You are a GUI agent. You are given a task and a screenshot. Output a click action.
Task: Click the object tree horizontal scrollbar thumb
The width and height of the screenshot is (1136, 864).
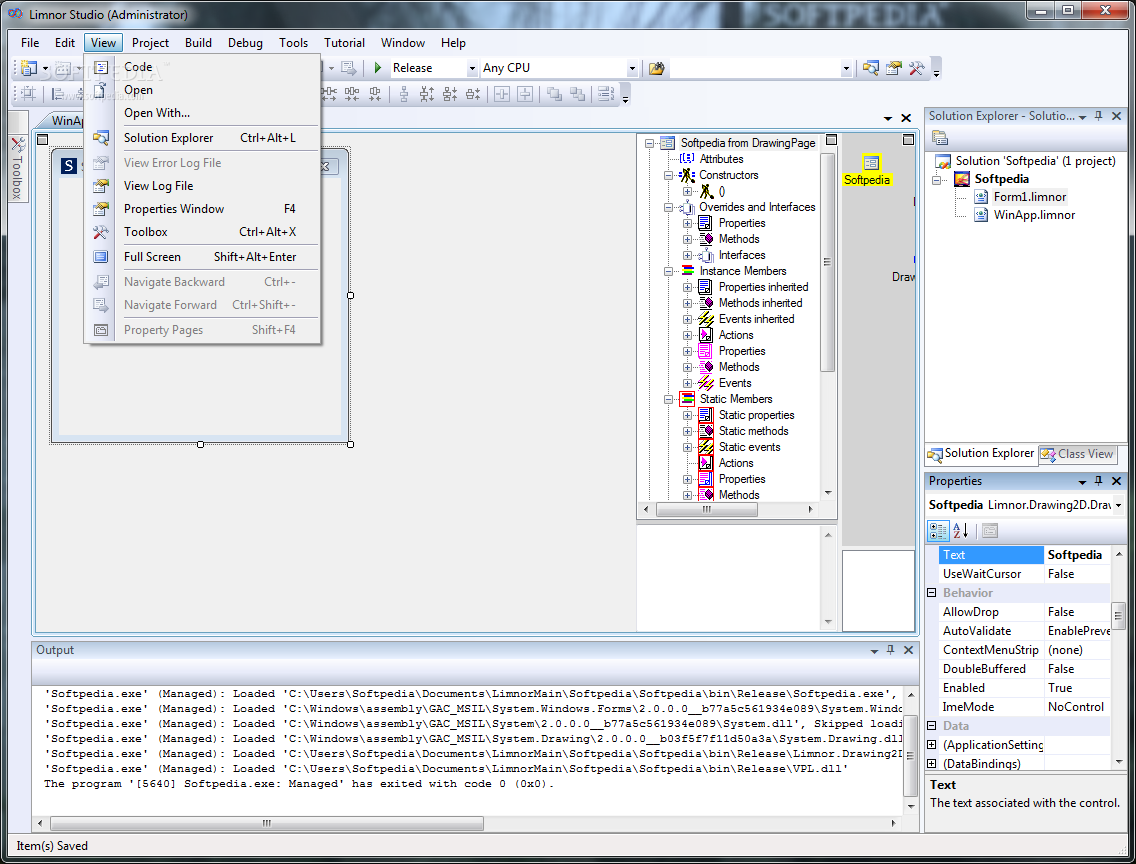pyautogui.click(x=706, y=510)
